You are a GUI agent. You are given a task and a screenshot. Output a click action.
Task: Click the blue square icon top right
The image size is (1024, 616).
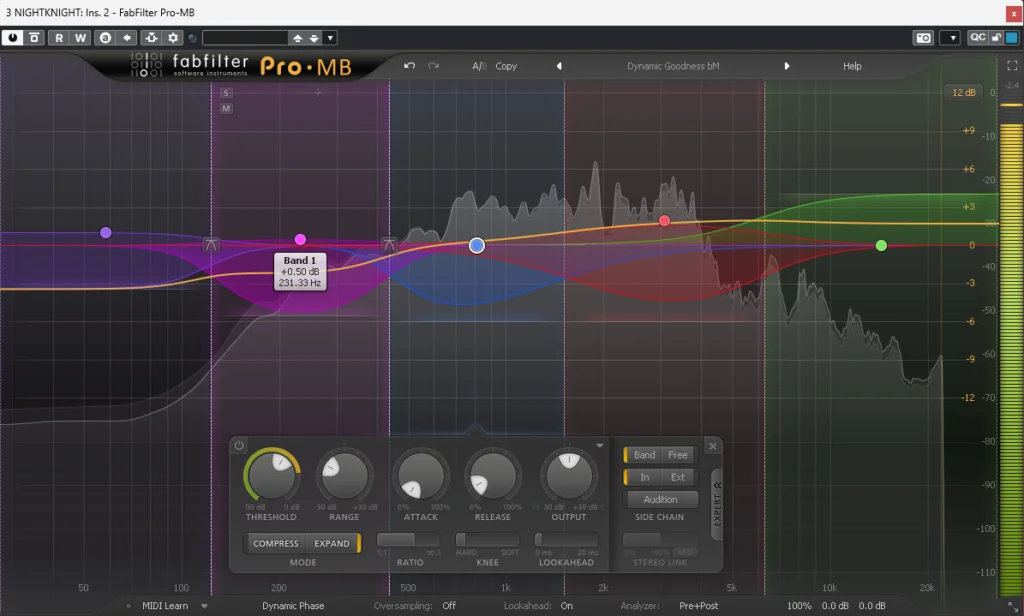pos(1012,38)
